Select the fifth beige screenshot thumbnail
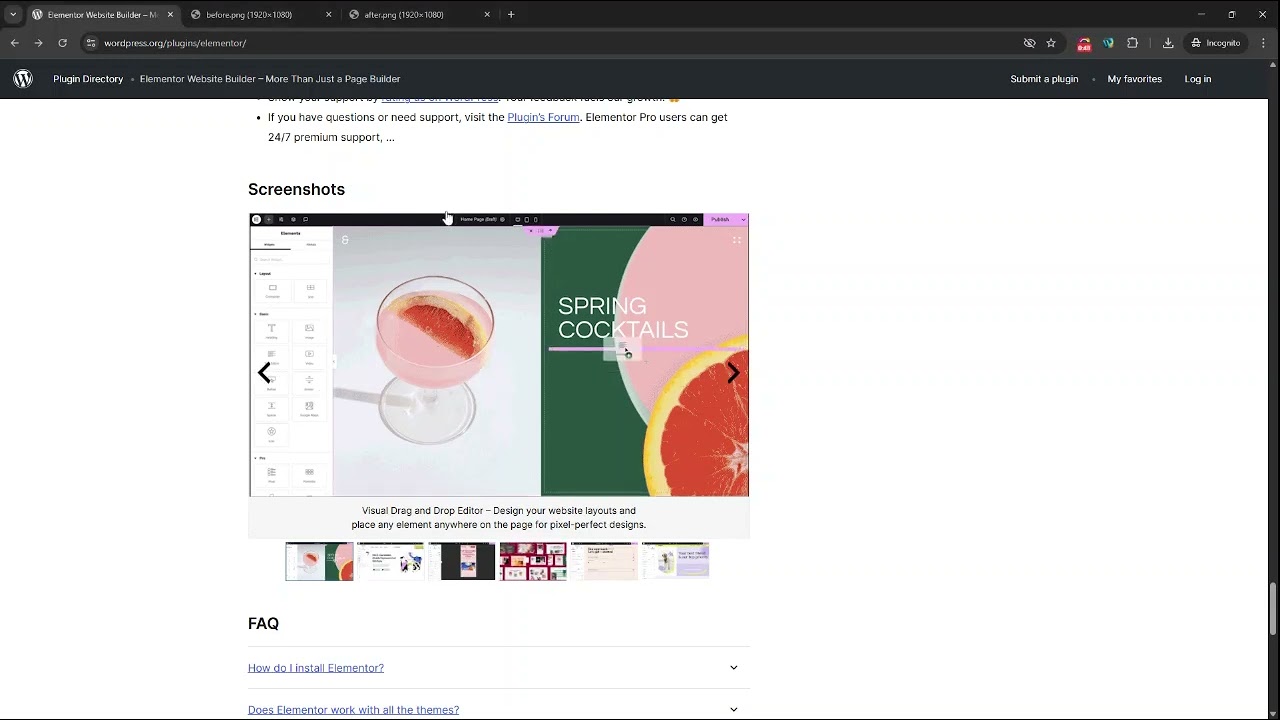This screenshot has width=1280, height=720. [604, 561]
